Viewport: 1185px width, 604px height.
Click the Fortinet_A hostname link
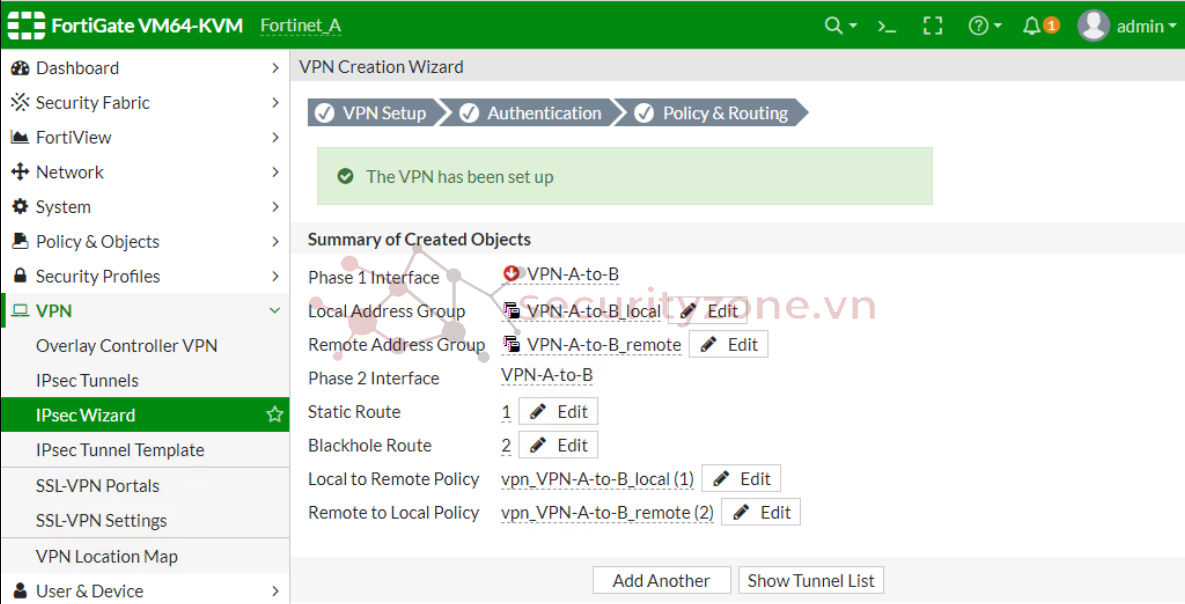point(301,26)
